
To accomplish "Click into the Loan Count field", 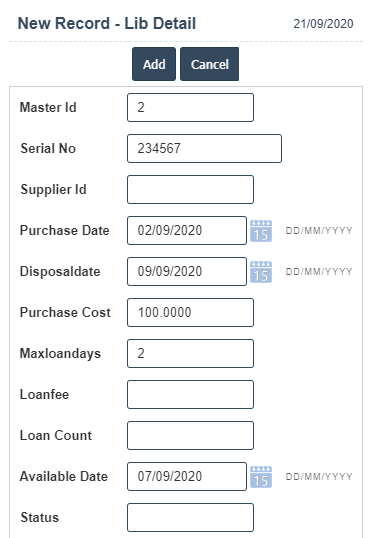I will tap(190, 435).
